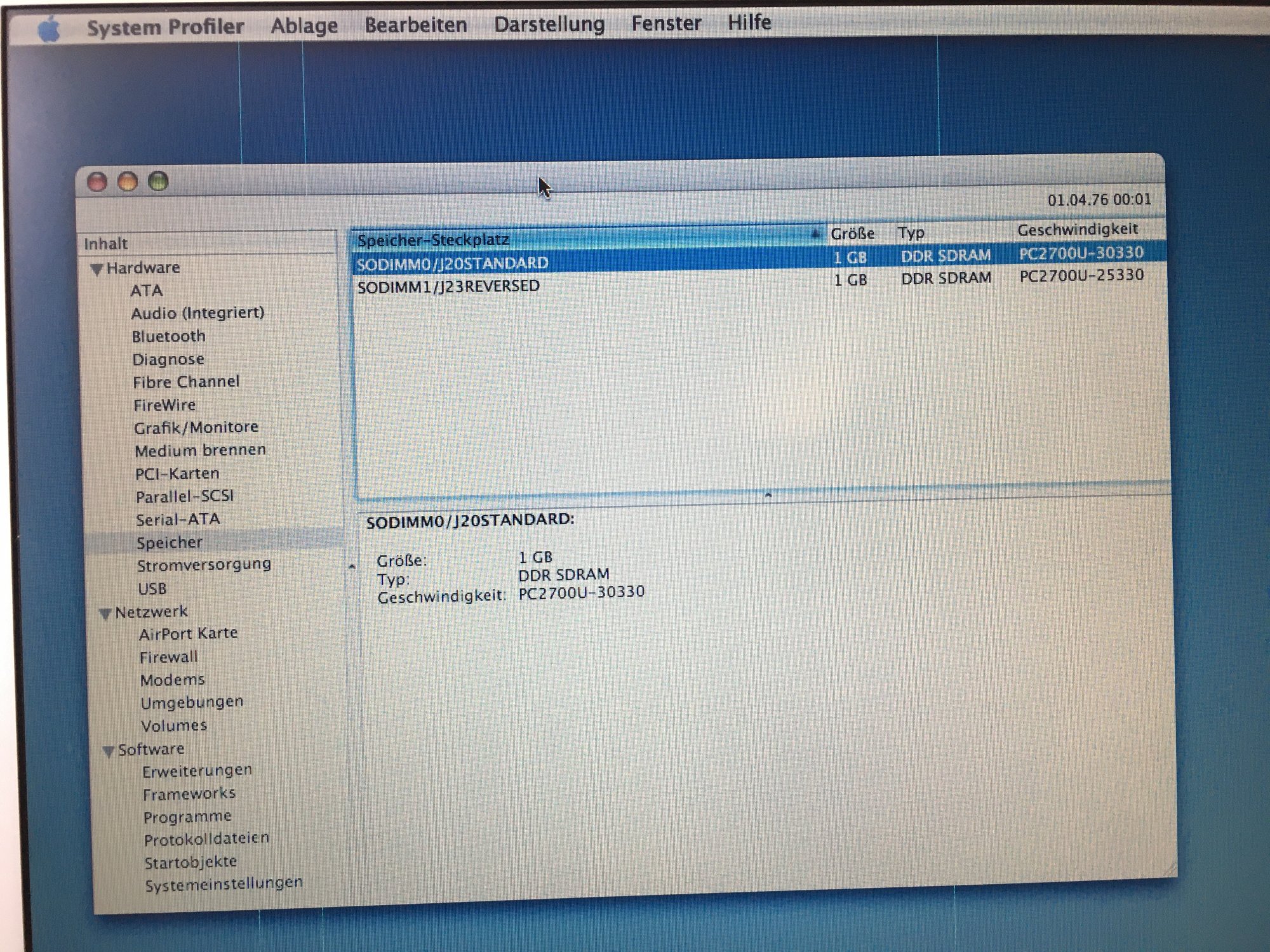
Task: Minimize the window with yellow button
Action: pos(128,182)
